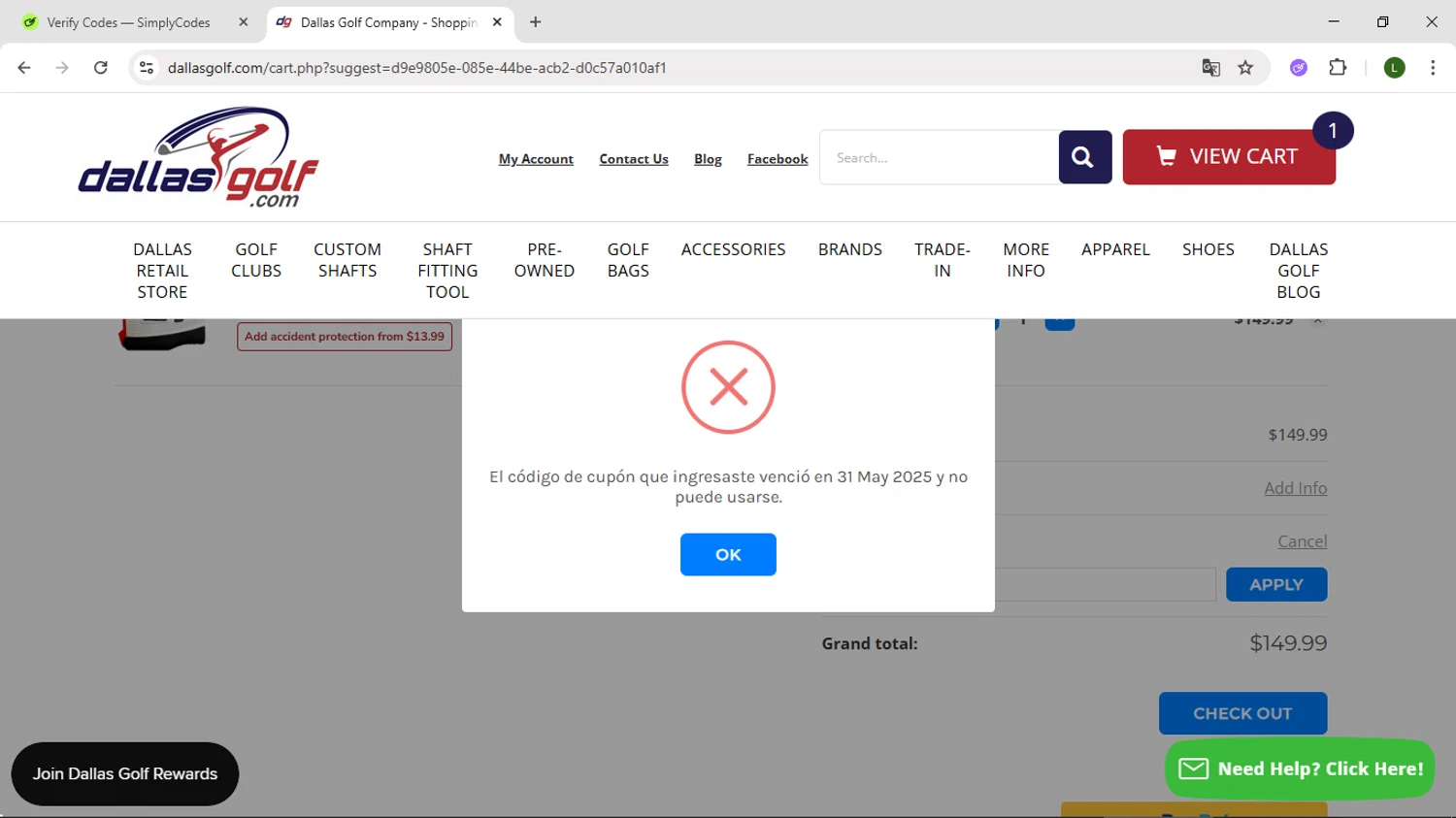Screen dimensions: 1456x818
Task: Open the My Account link
Action: (536, 159)
